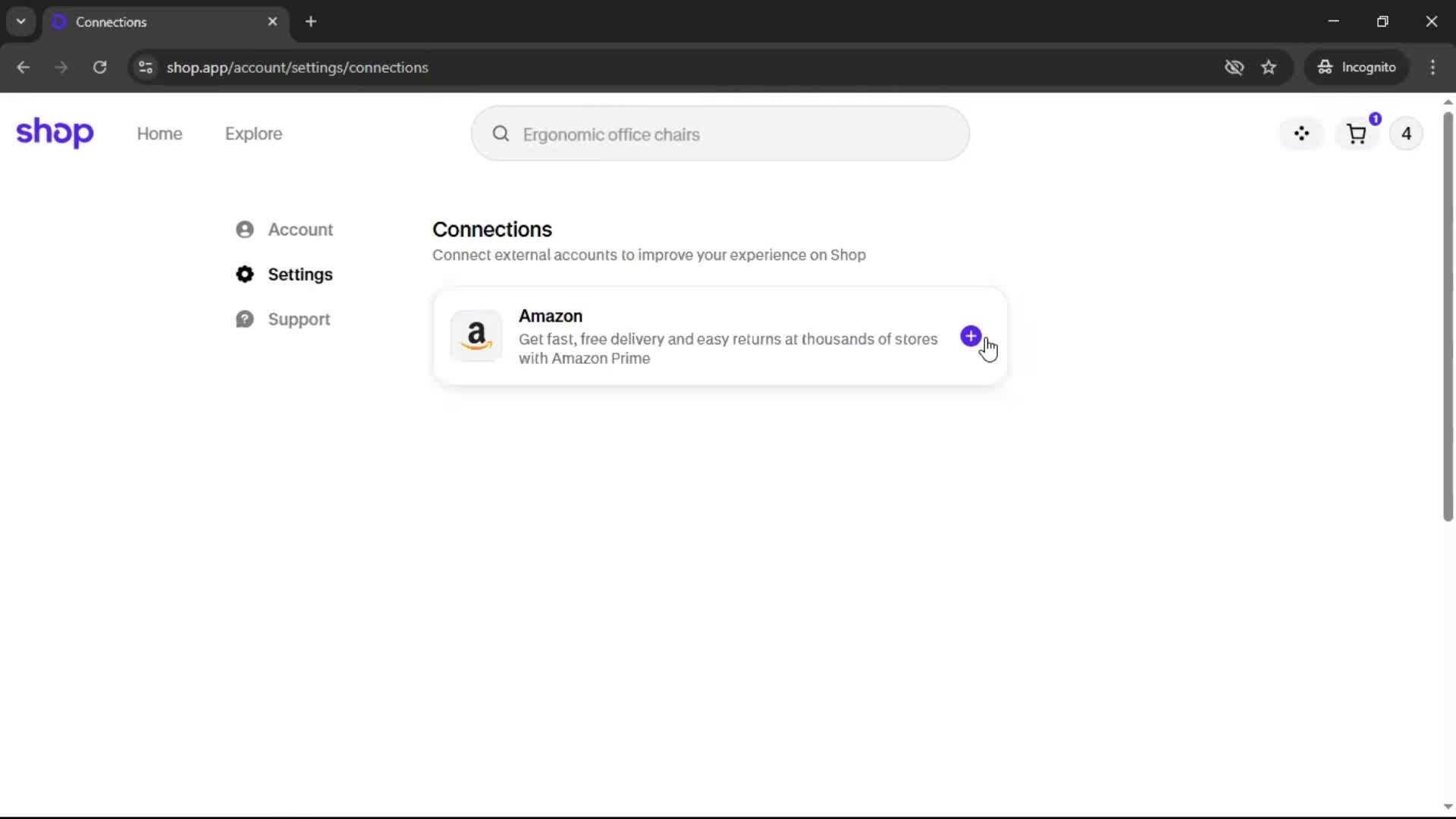Select Support in the sidebar
Image resolution: width=1456 pixels, height=819 pixels.
[298, 319]
